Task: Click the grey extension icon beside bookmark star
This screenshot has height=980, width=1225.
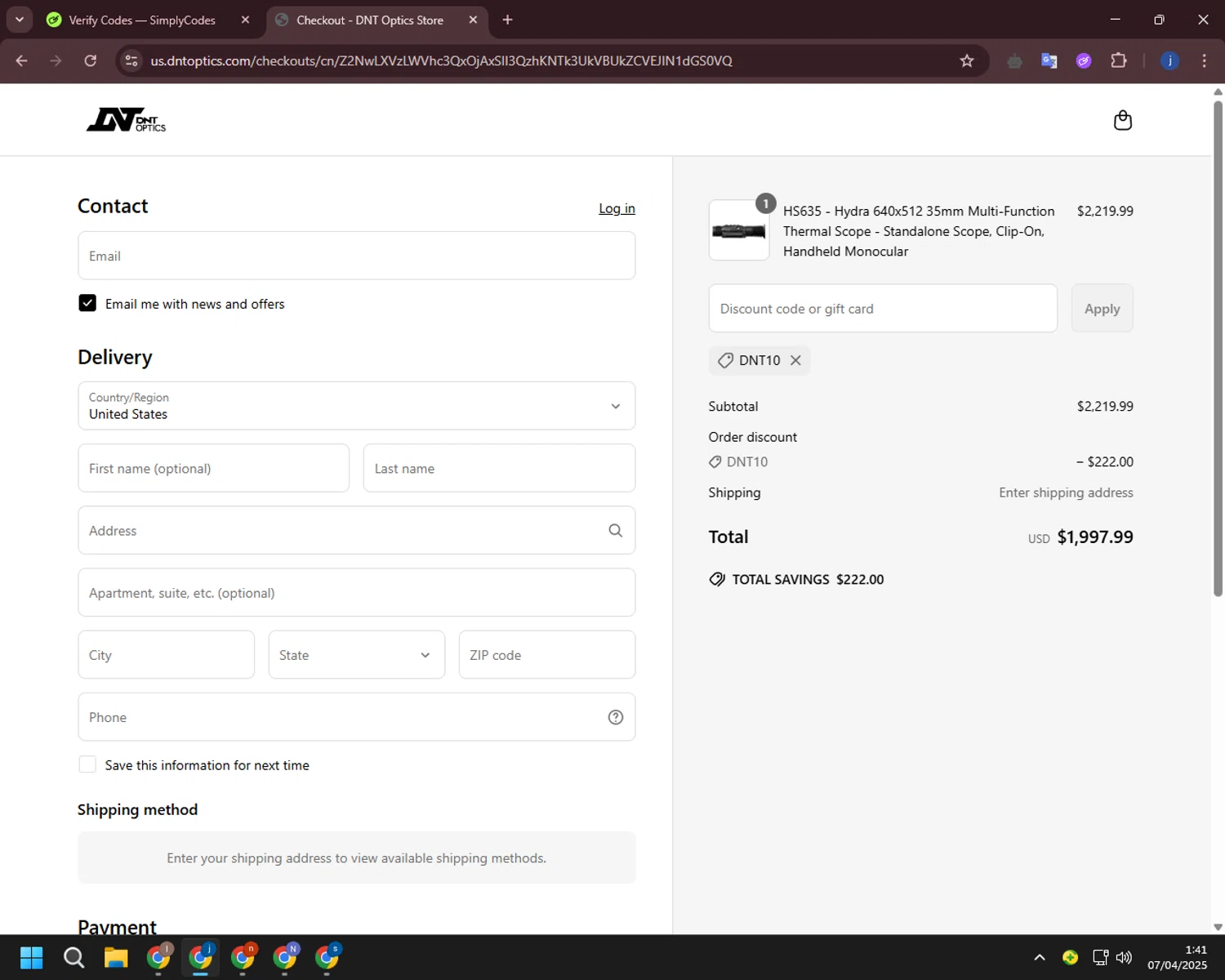Action: click(x=1014, y=60)
